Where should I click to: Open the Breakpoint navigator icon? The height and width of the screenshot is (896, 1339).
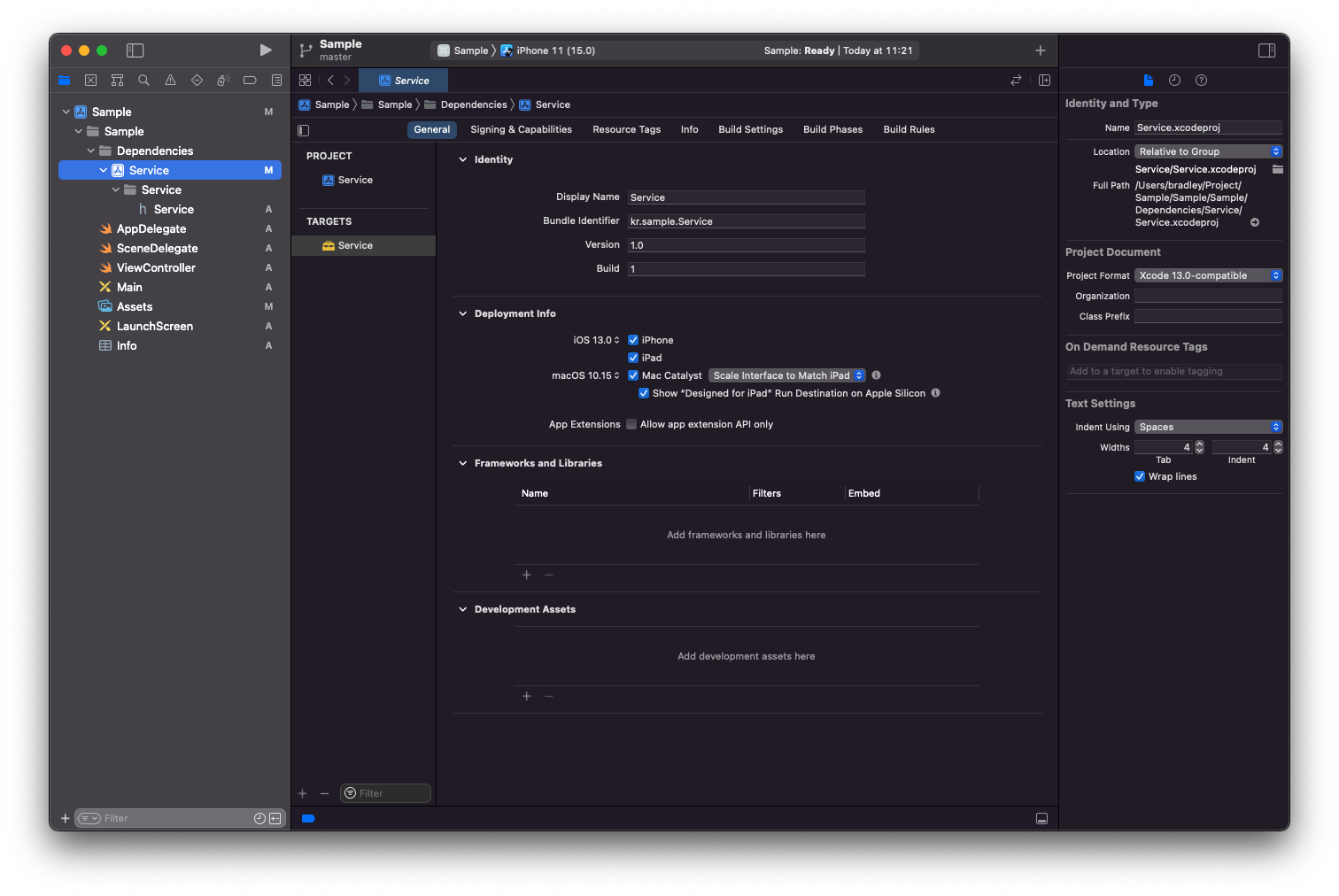pyautogui.click(x=250, y=81)
